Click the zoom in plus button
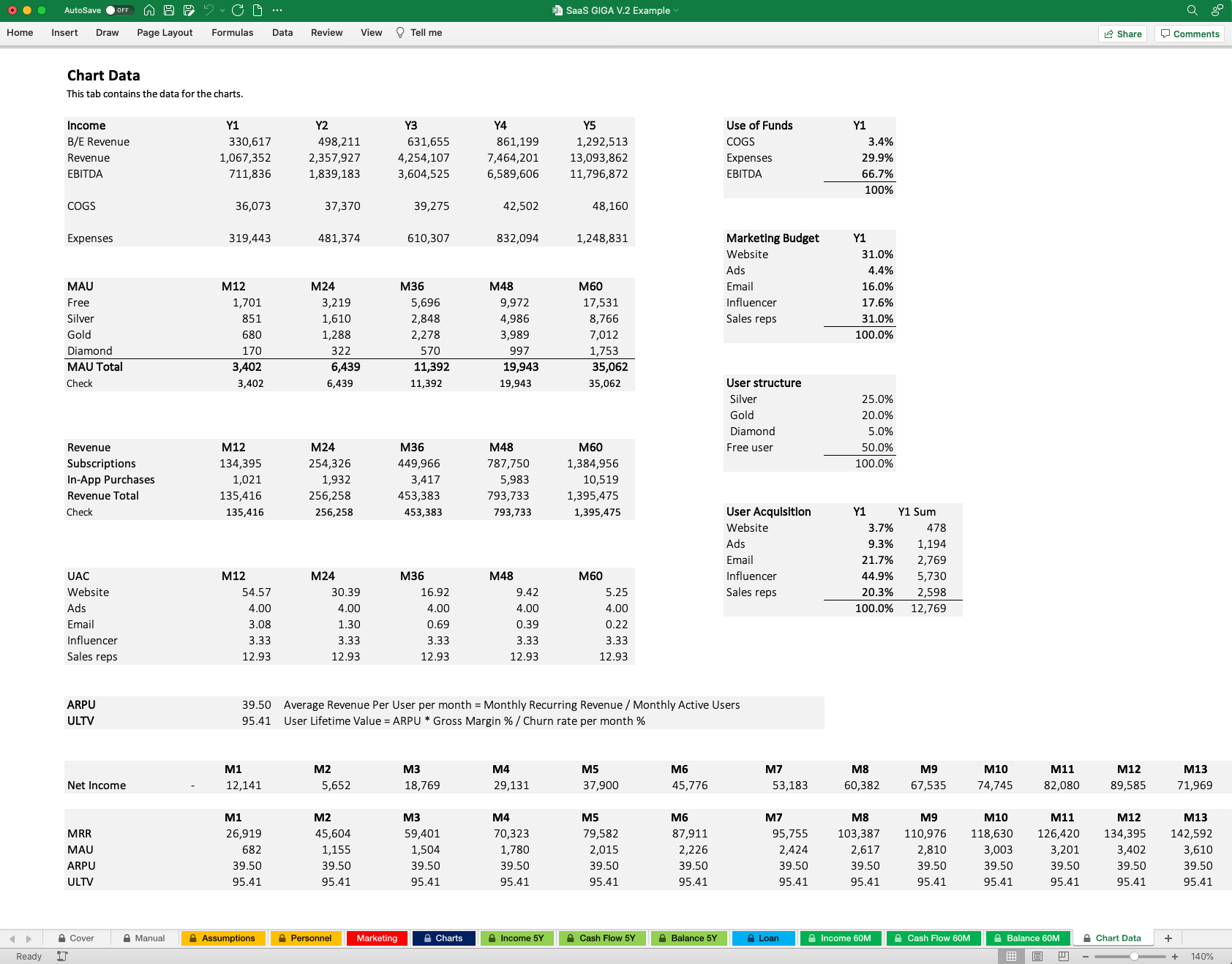The width and height of the screenshot is (1232, 964). tap(1175, 957)
